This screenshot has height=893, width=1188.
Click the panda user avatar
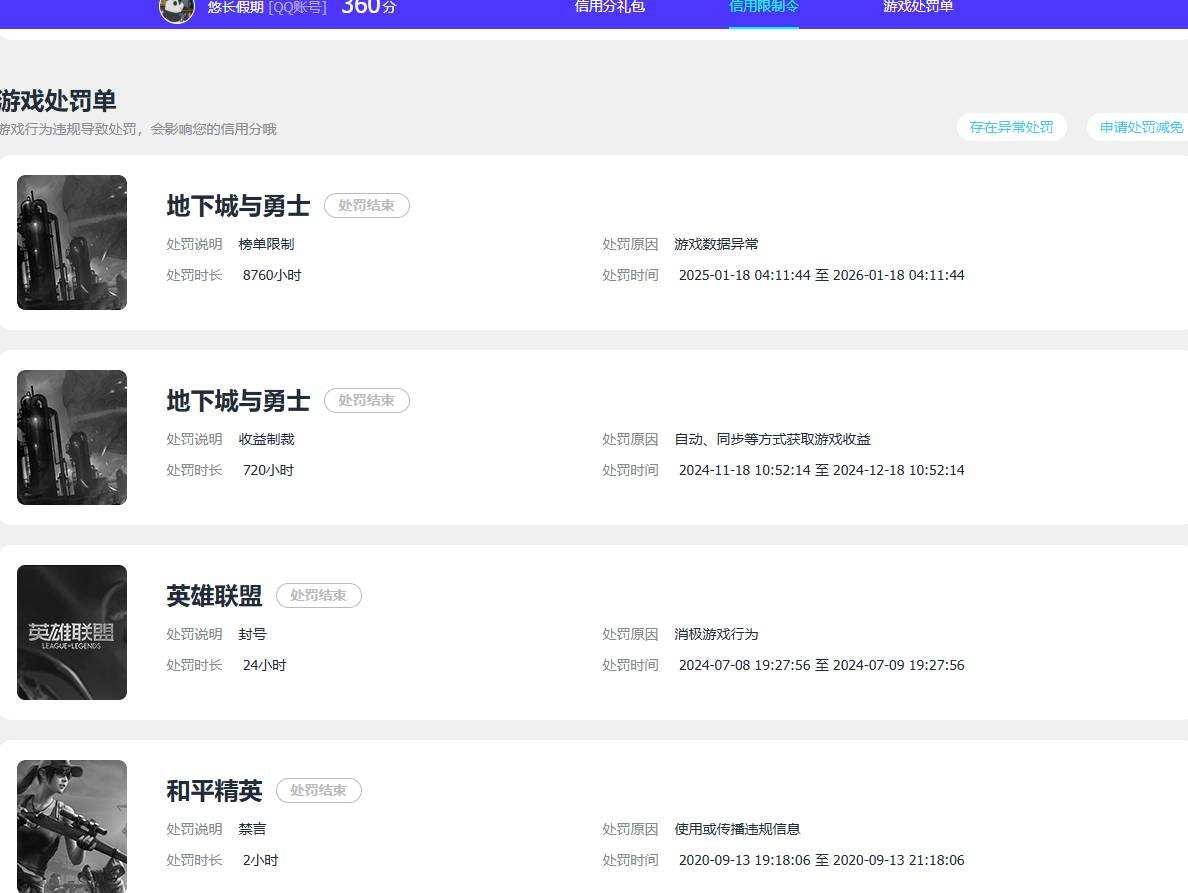pyautogui.click(x=177, y=10)
